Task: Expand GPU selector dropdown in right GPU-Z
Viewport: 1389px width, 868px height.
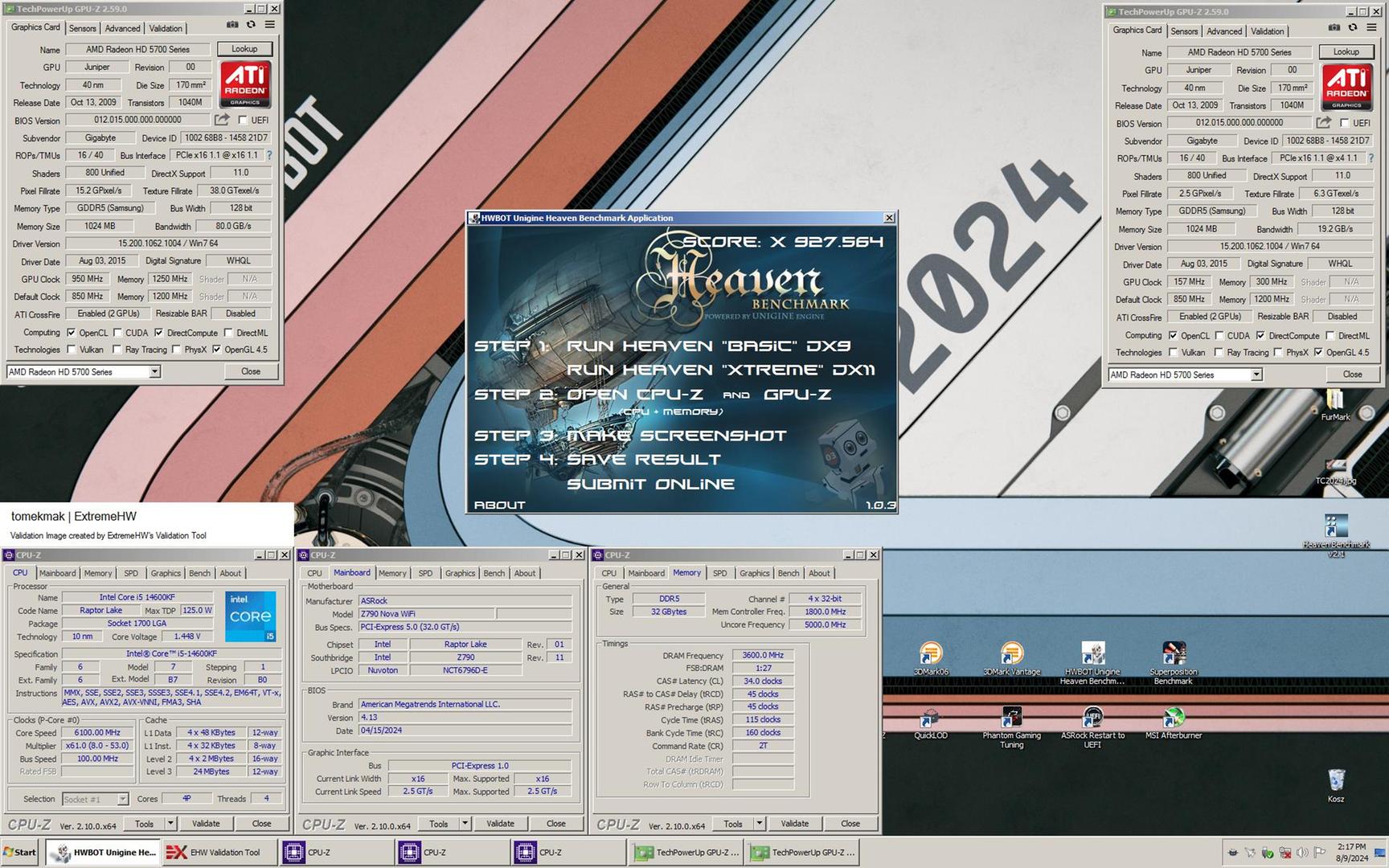Action: [1256, 375]
